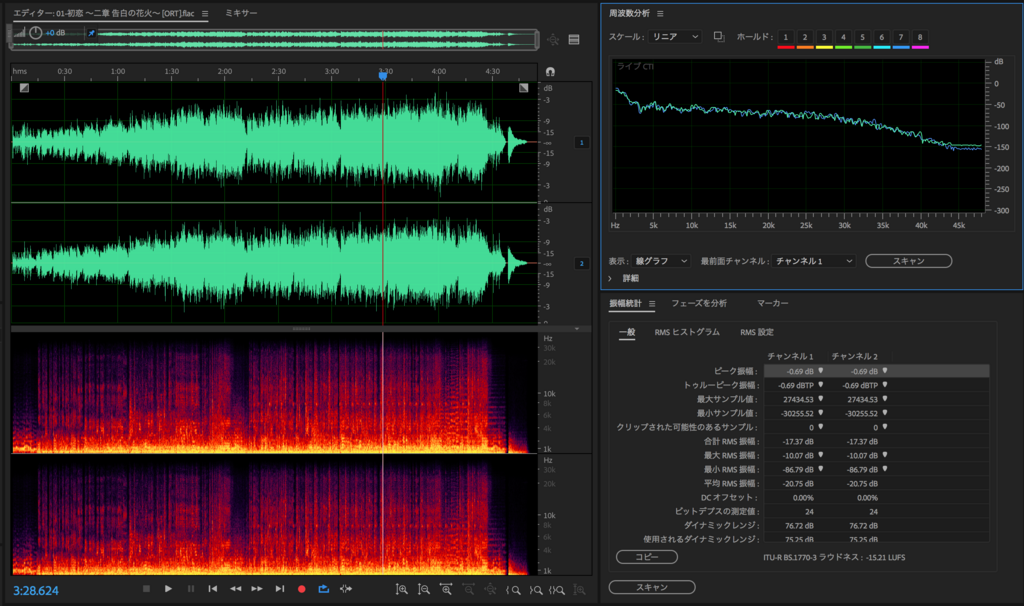1024x606 pixels.
Task: Toggle hold button 7
Action: click(x=901, y=37)
